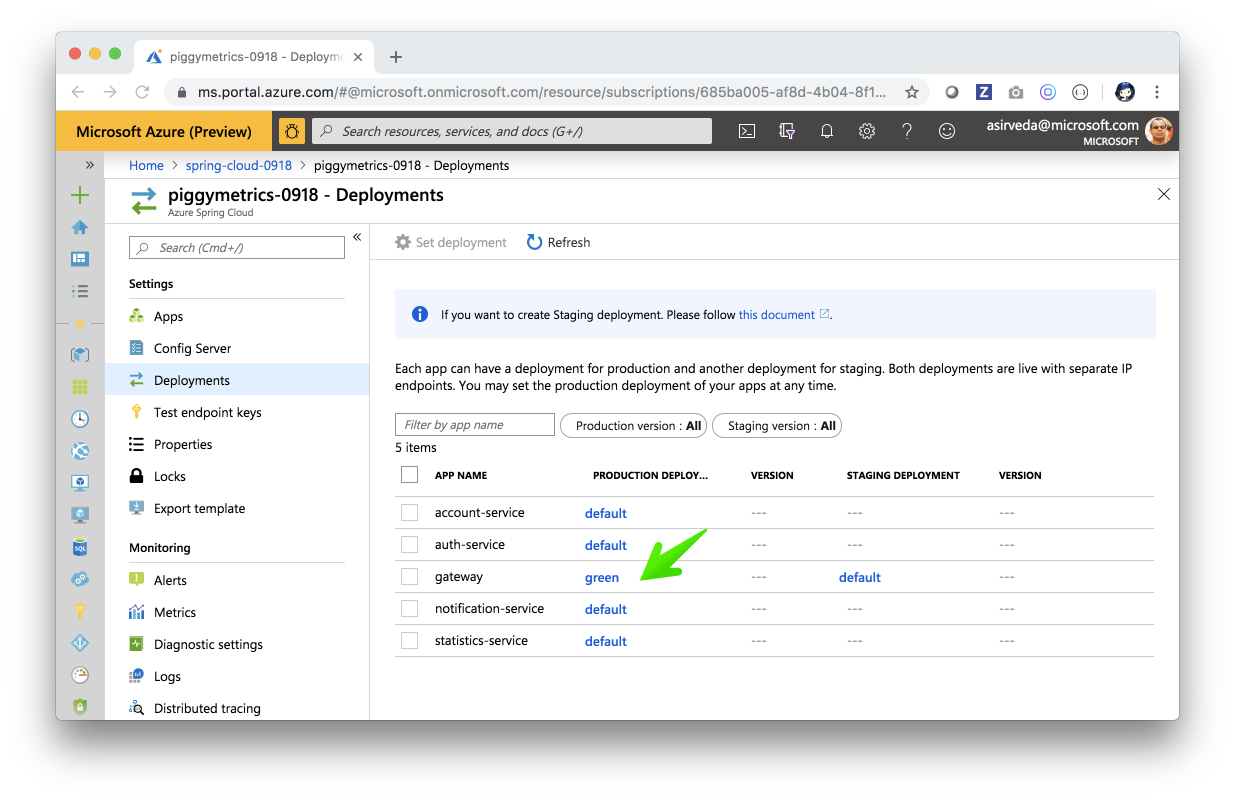Open Properties menu item
The image size is (1235, 800).
(183, 444)
